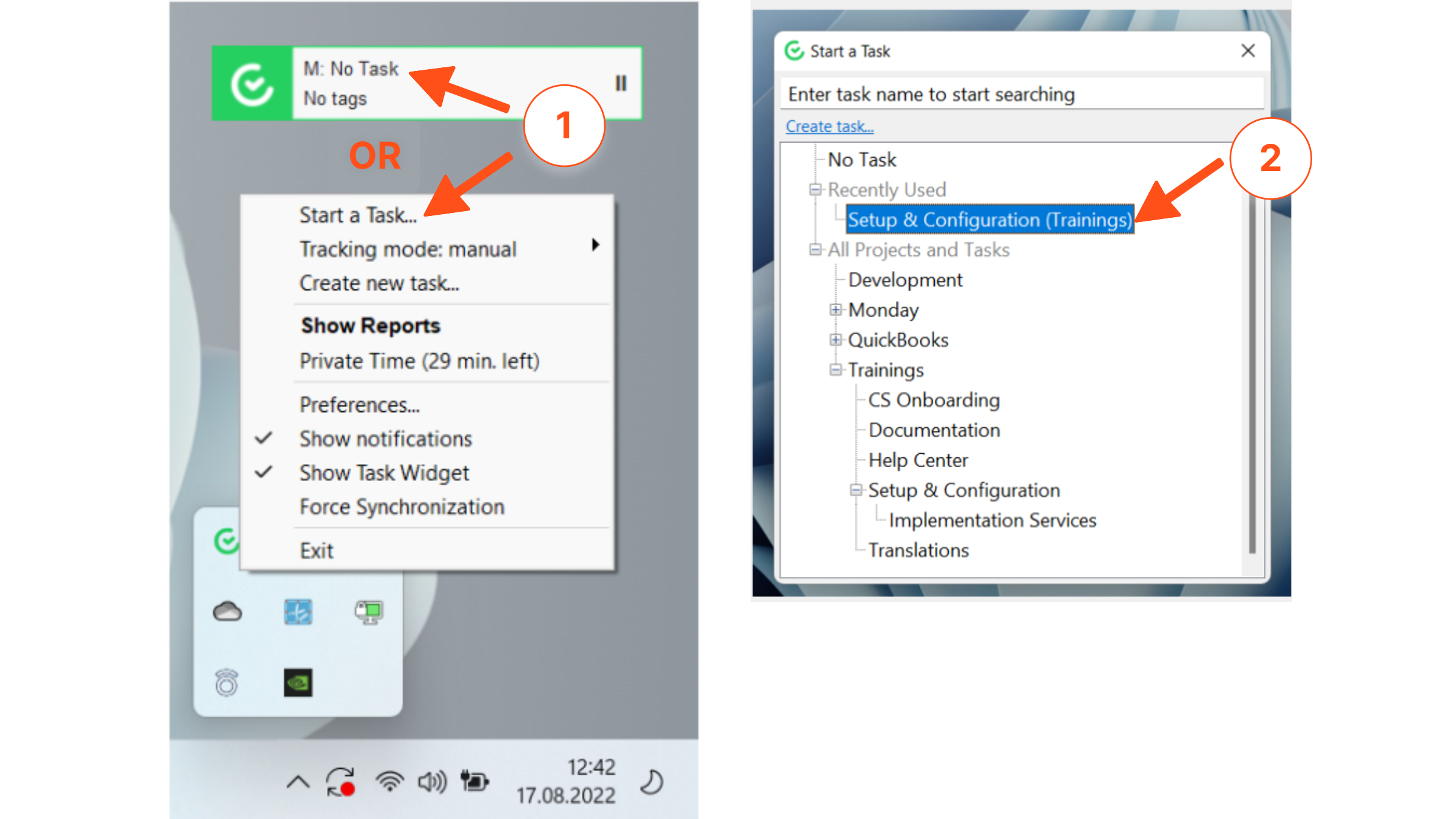
Task: Choose Start a Task menu entry
Action: point(358,215)
